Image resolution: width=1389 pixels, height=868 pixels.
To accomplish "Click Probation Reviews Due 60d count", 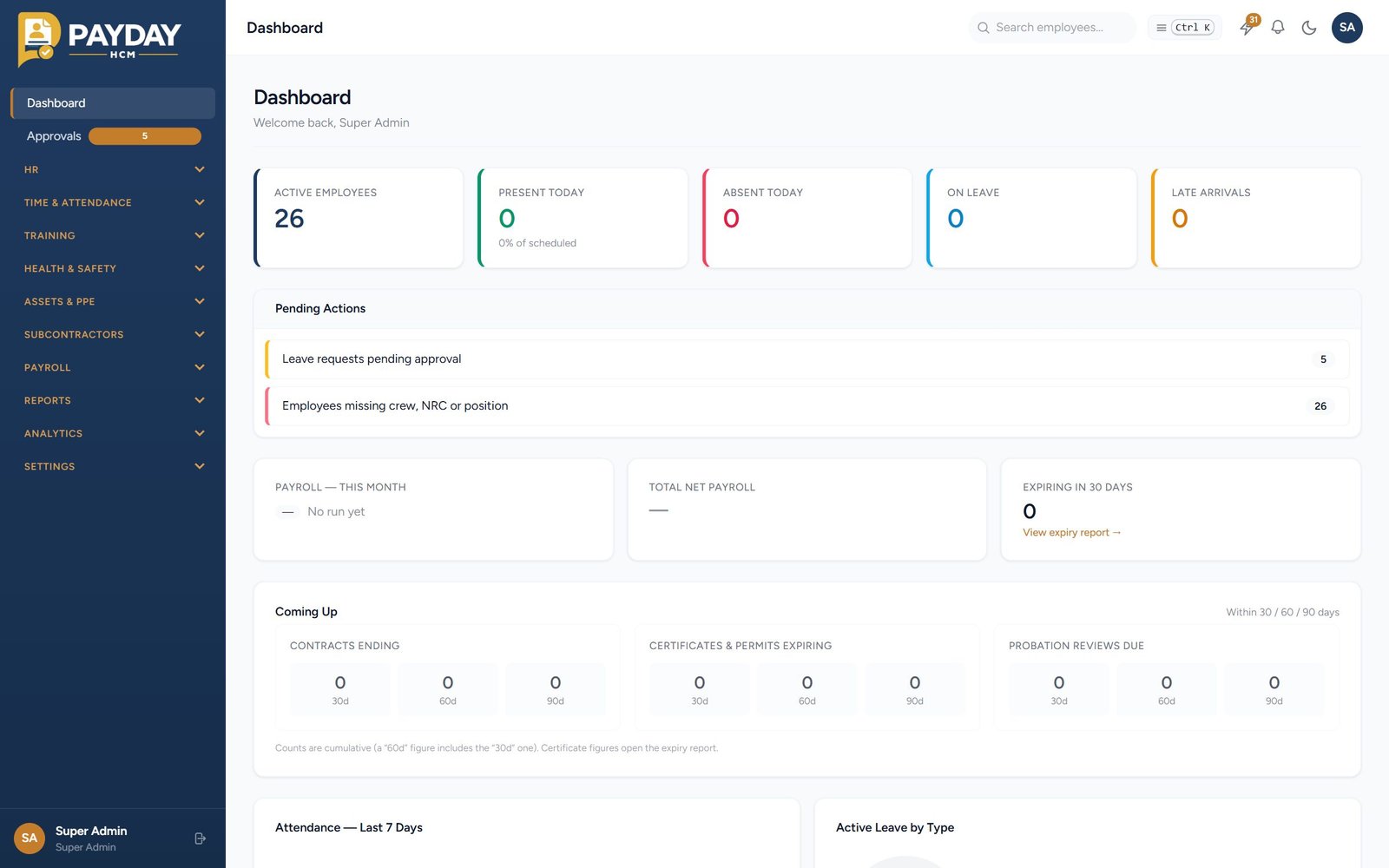I will coord(1167,689).
